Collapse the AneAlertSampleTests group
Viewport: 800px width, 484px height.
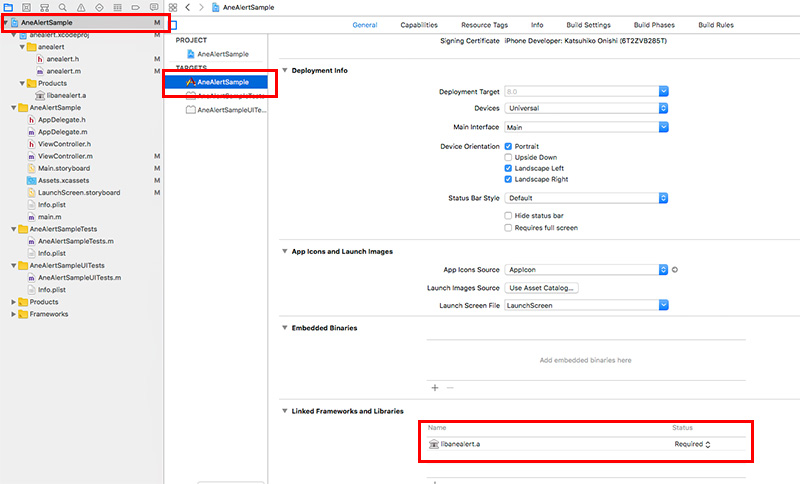pyautogui.click(x=14, y=229)
